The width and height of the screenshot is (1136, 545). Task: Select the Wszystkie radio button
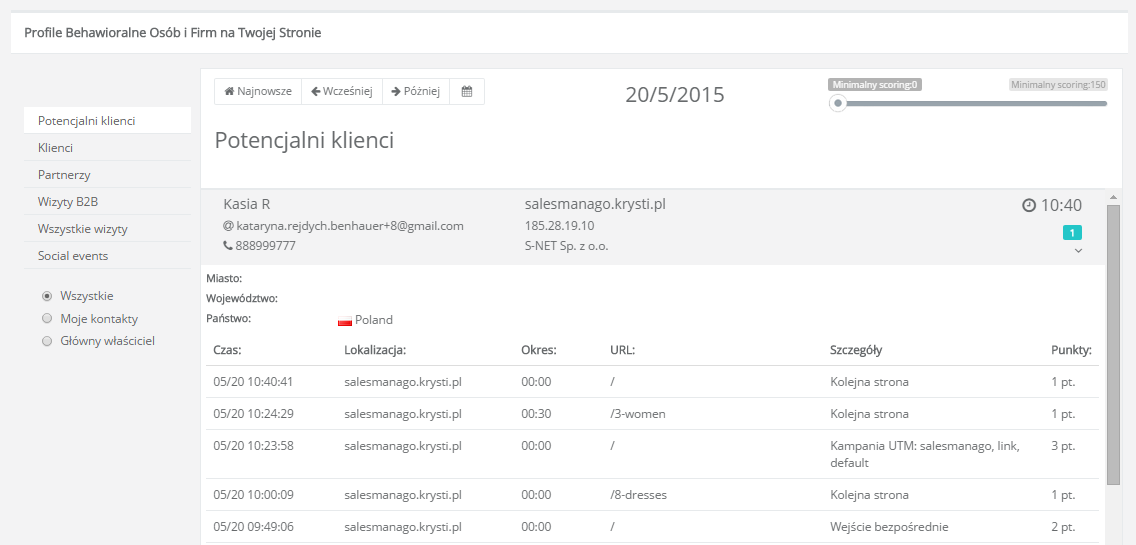[x=47, y=296]
